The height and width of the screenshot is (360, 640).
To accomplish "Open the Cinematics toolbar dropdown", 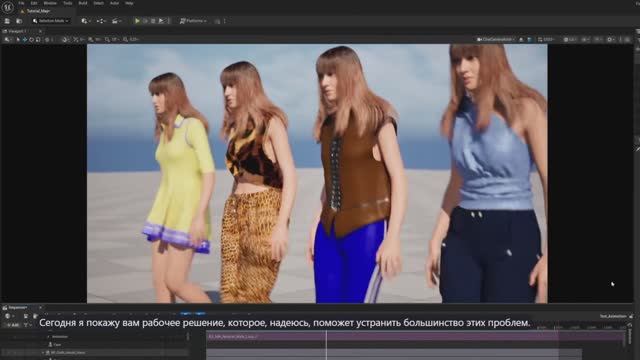I will tap(116, 21).
